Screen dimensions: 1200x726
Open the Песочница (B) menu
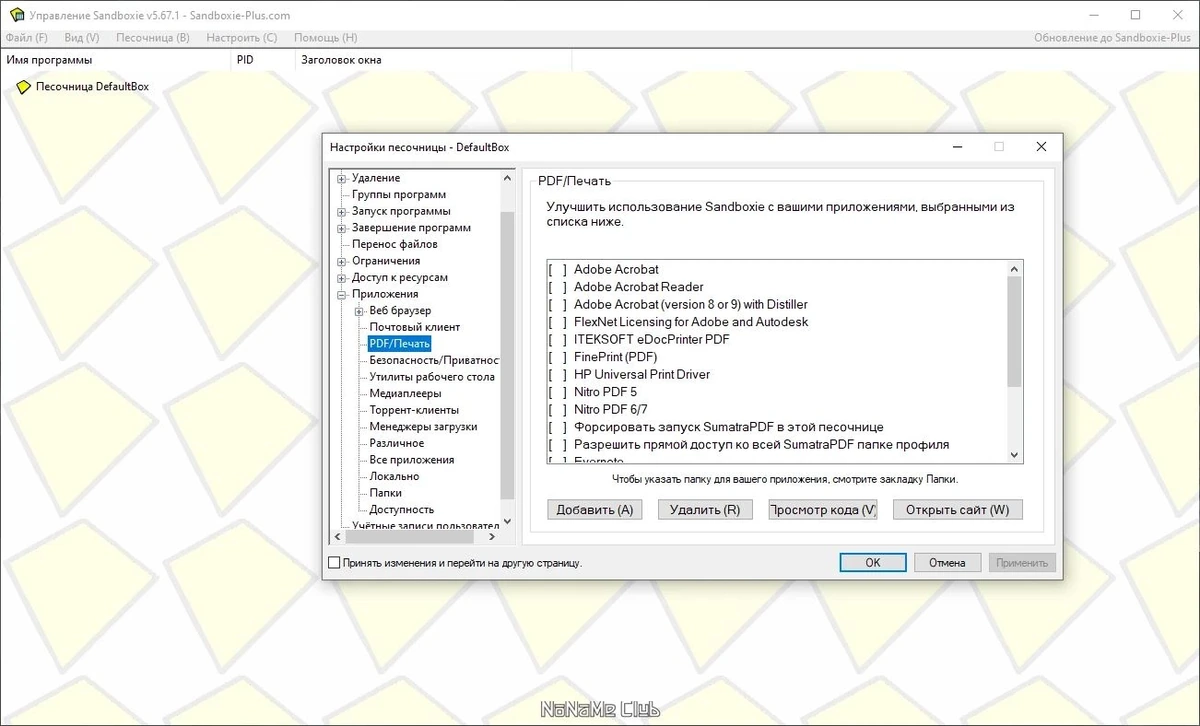pyautogui.click(x=153, y=38)
